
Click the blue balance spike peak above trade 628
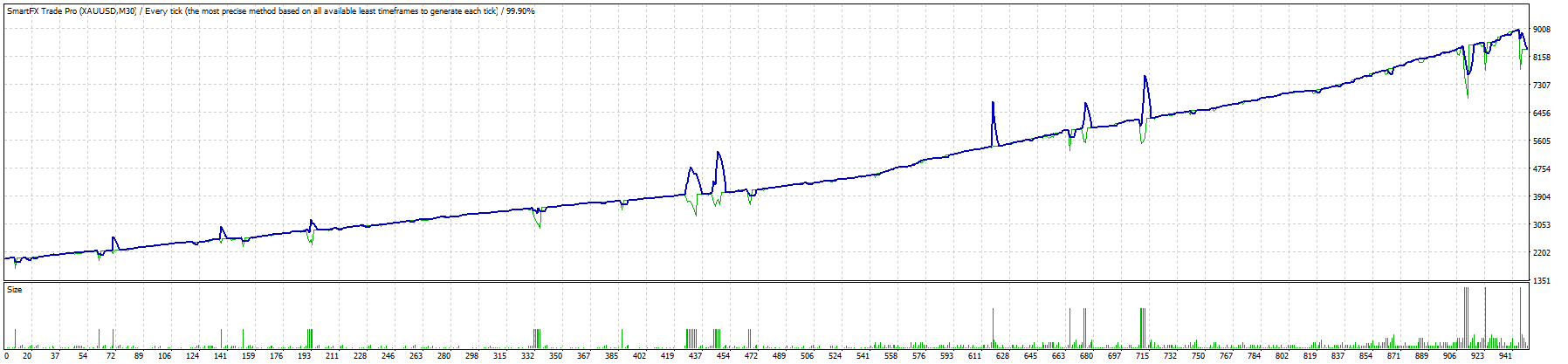tap(993, 102)
